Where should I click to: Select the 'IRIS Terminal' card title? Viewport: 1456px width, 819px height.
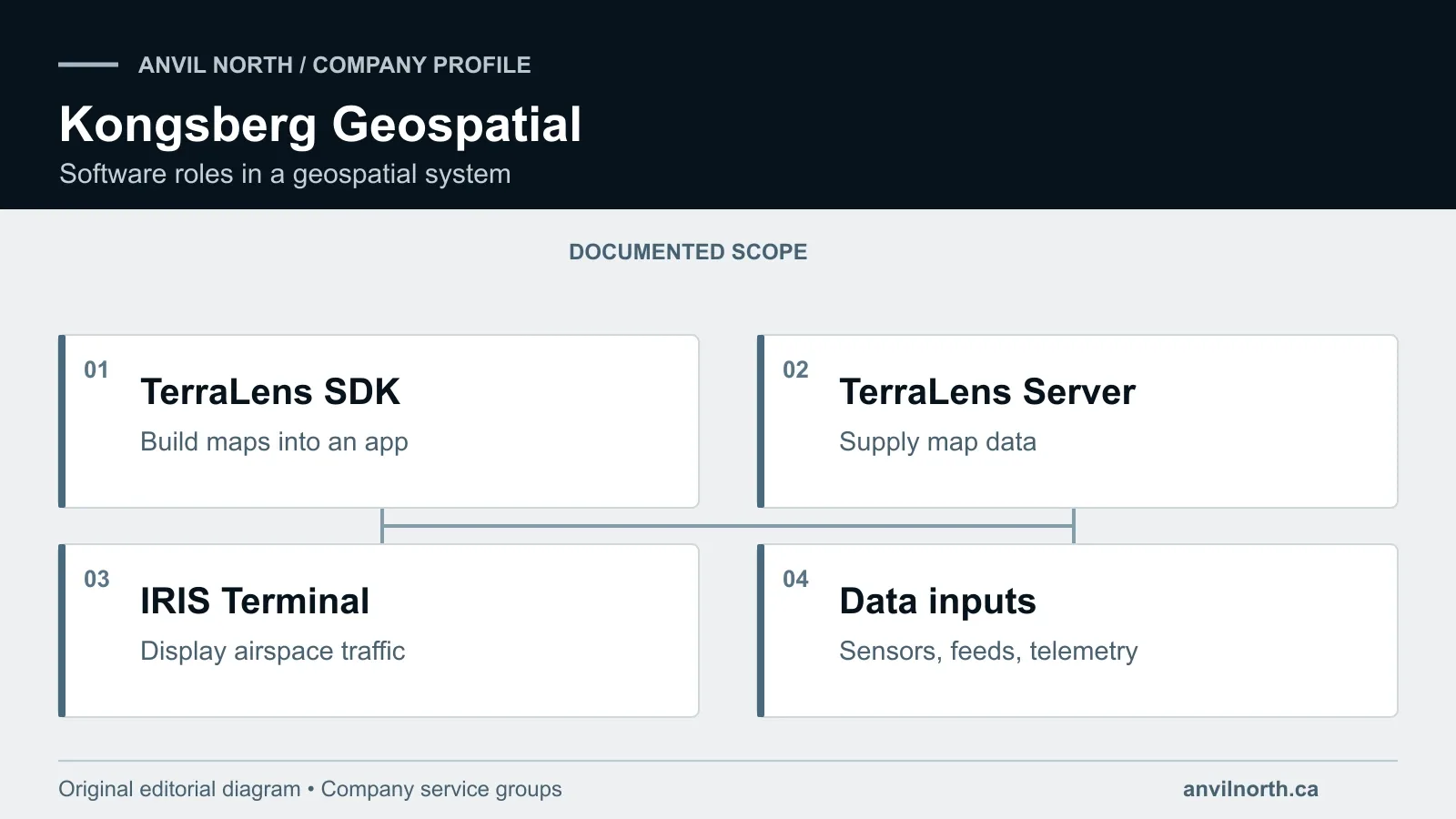point(255,602)
